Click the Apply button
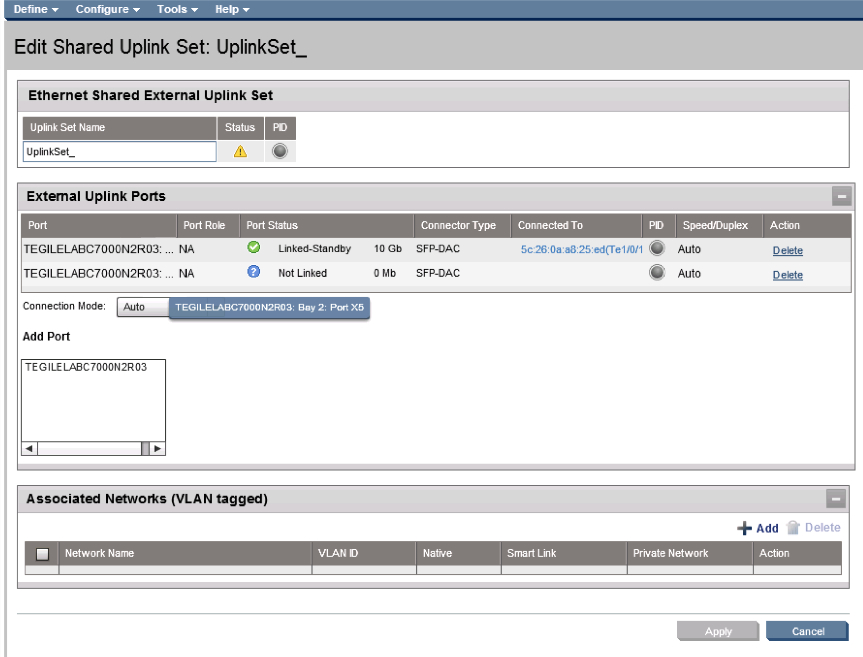 pyautogui.click(x=717, y=631)
